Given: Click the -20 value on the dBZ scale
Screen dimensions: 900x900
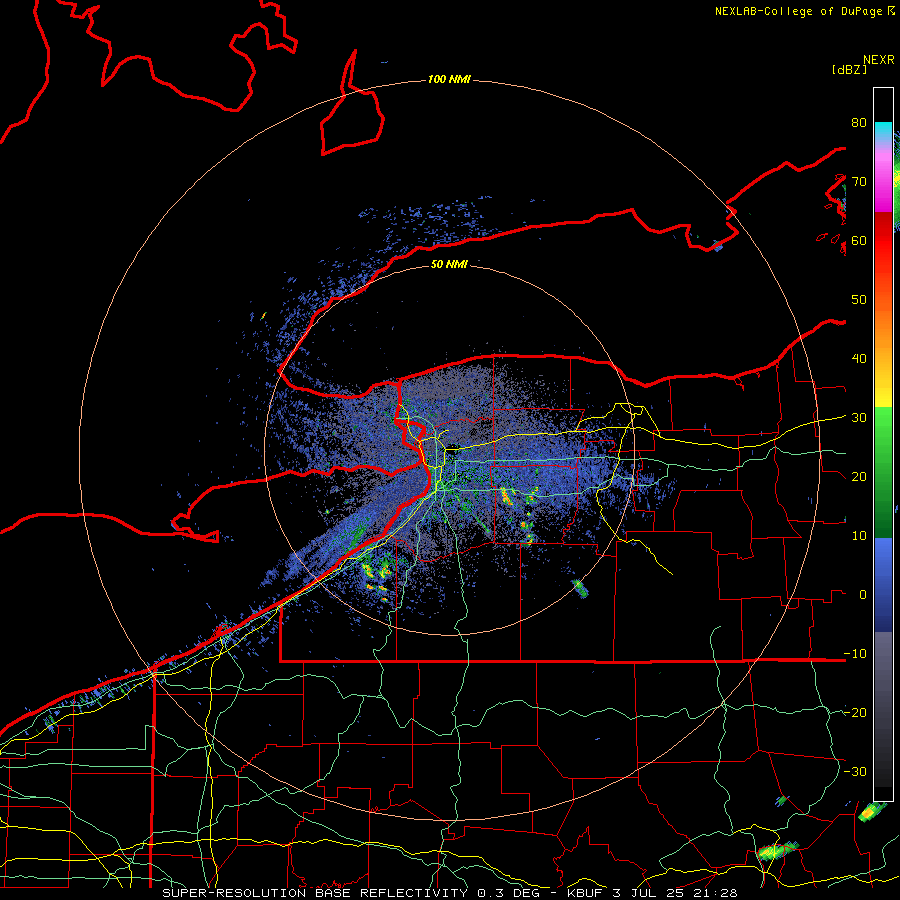Looking at the screenshot, I should tap(855, 713).
